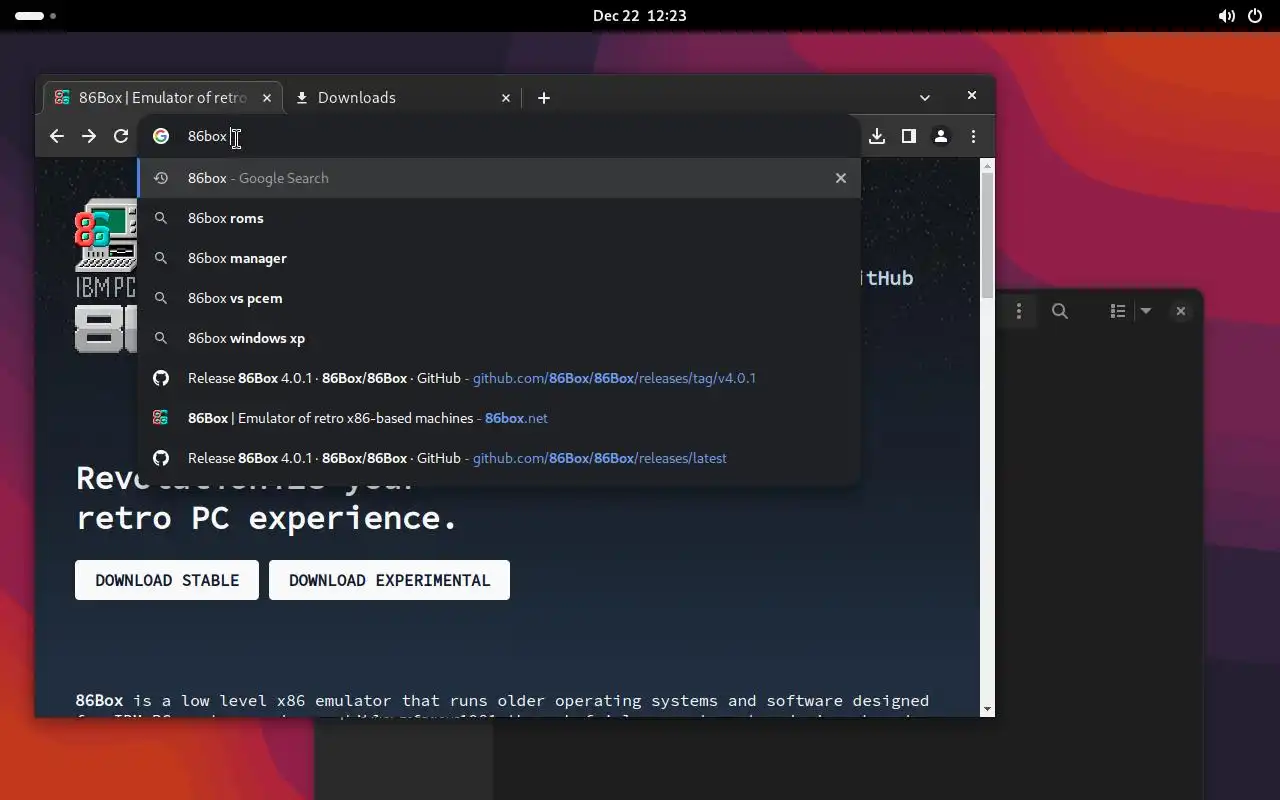The width and height of the screenshot is (1280, 800).
Task: Open the Chrome downloads icon in toolbar
Action: (877, 136)
